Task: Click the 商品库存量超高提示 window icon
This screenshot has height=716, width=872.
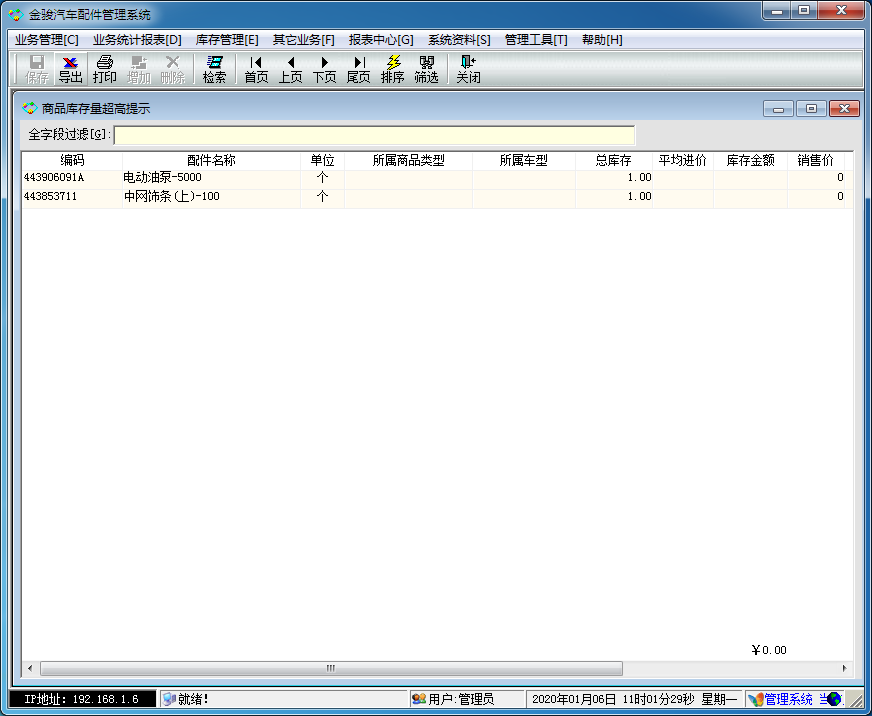Action: pos(29,108)
